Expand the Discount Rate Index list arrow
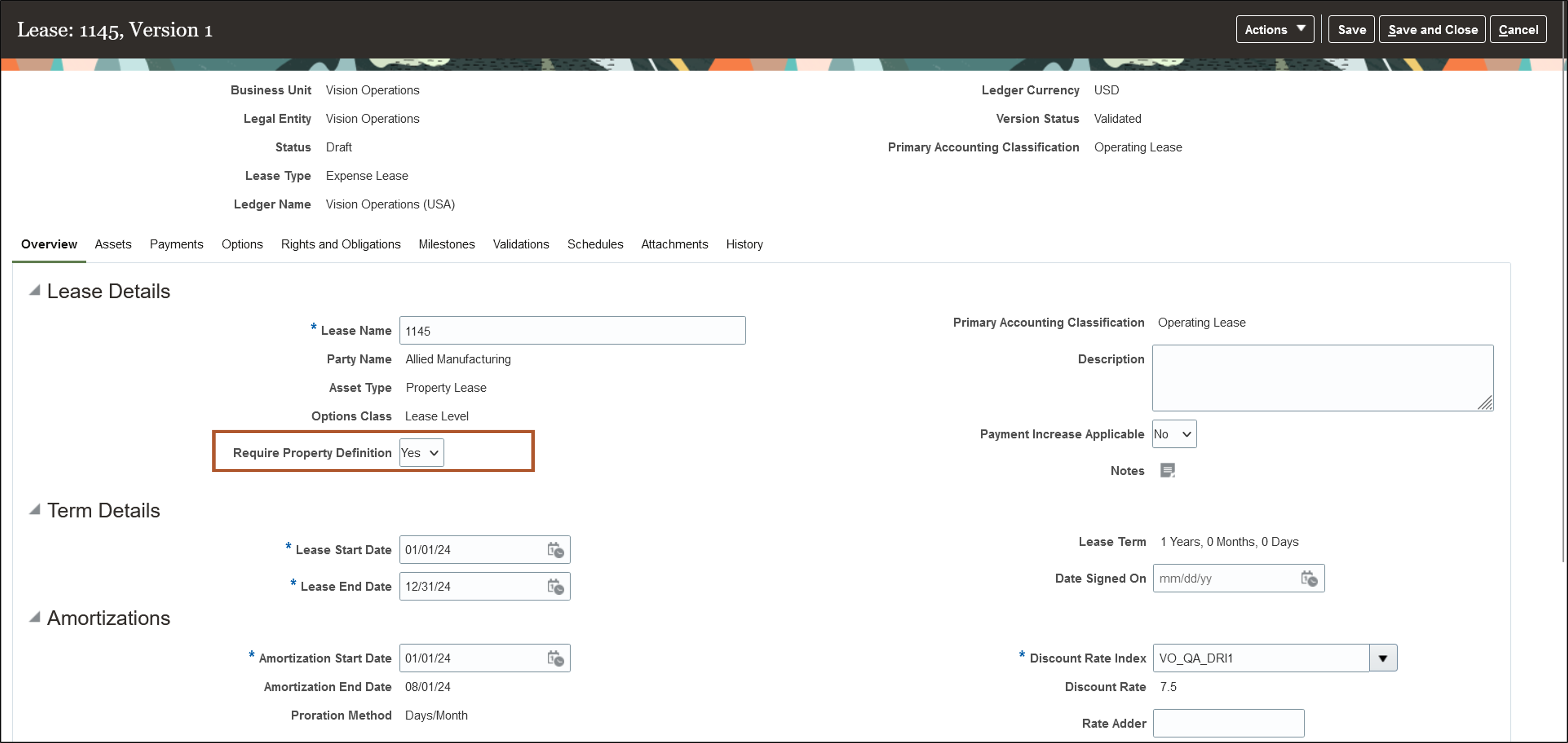Viewport: 1568px width, 743px height. click(1382, 658)
